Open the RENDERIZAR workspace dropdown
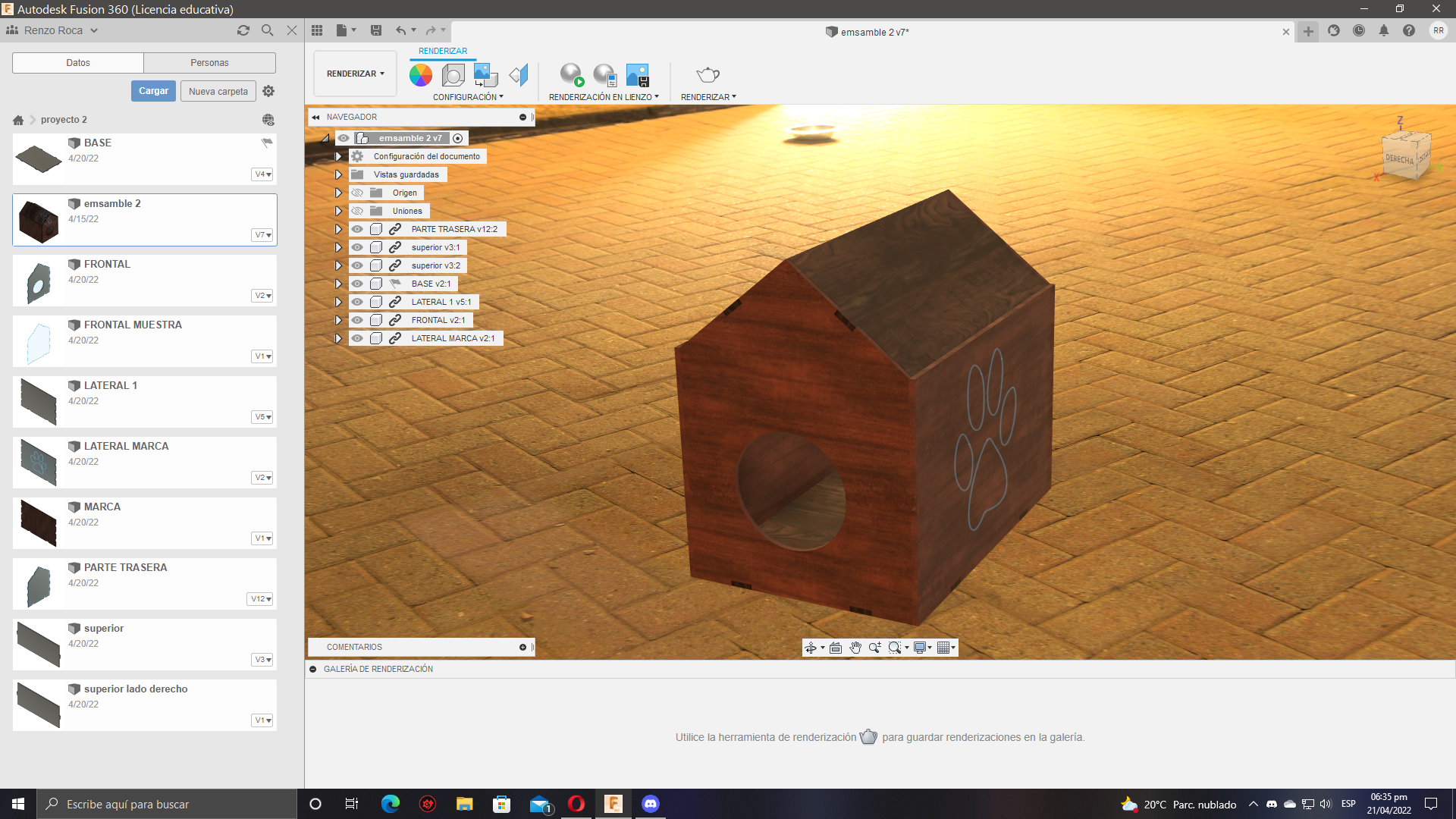 tap(355, 74)
